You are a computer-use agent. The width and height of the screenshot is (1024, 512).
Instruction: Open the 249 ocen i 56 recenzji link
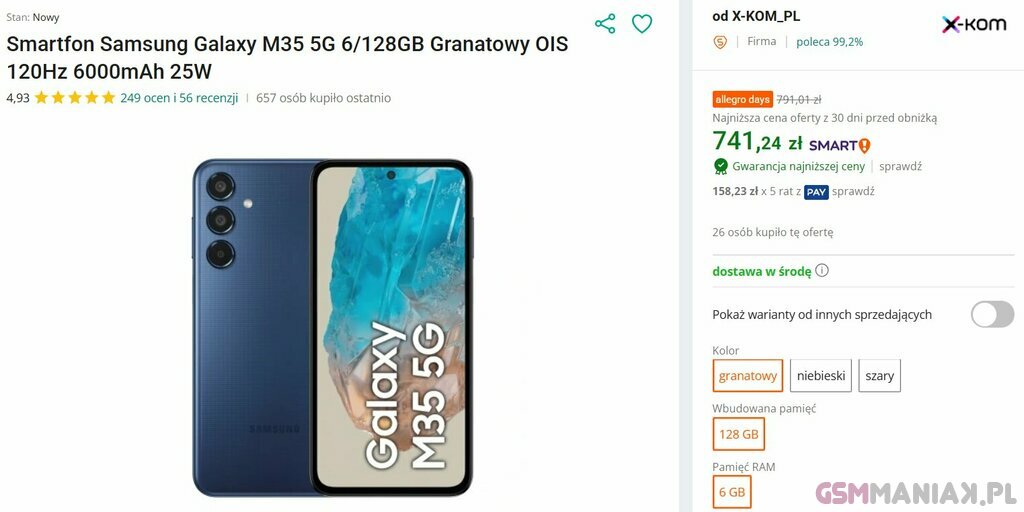tap(179, 98)
